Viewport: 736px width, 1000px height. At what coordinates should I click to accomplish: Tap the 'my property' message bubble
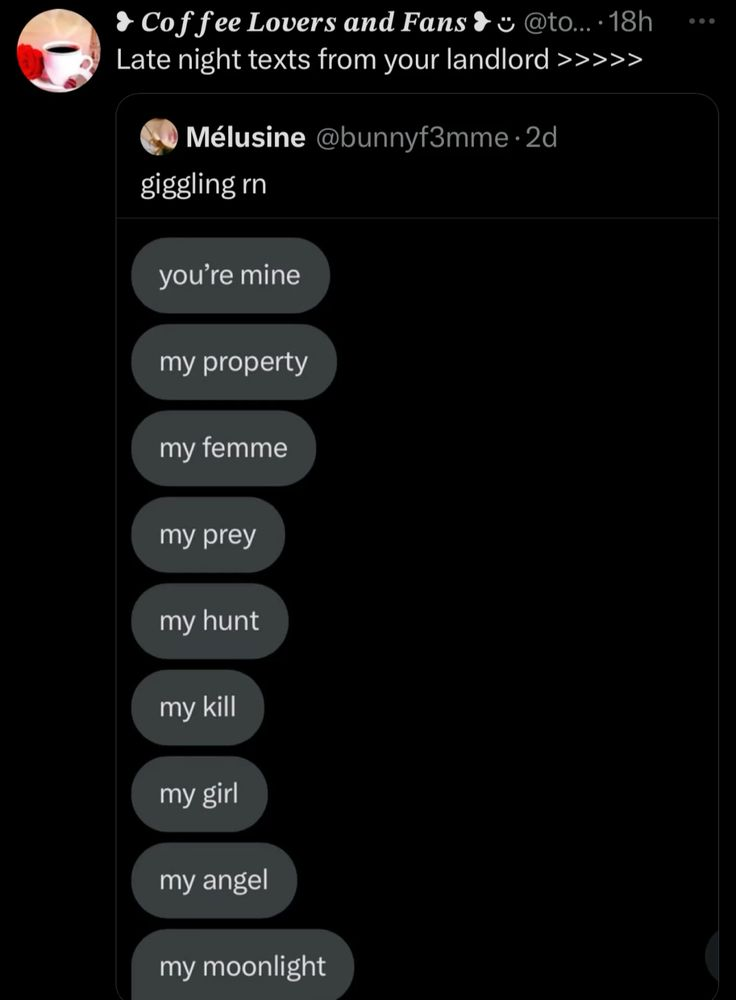click(233, 362)
